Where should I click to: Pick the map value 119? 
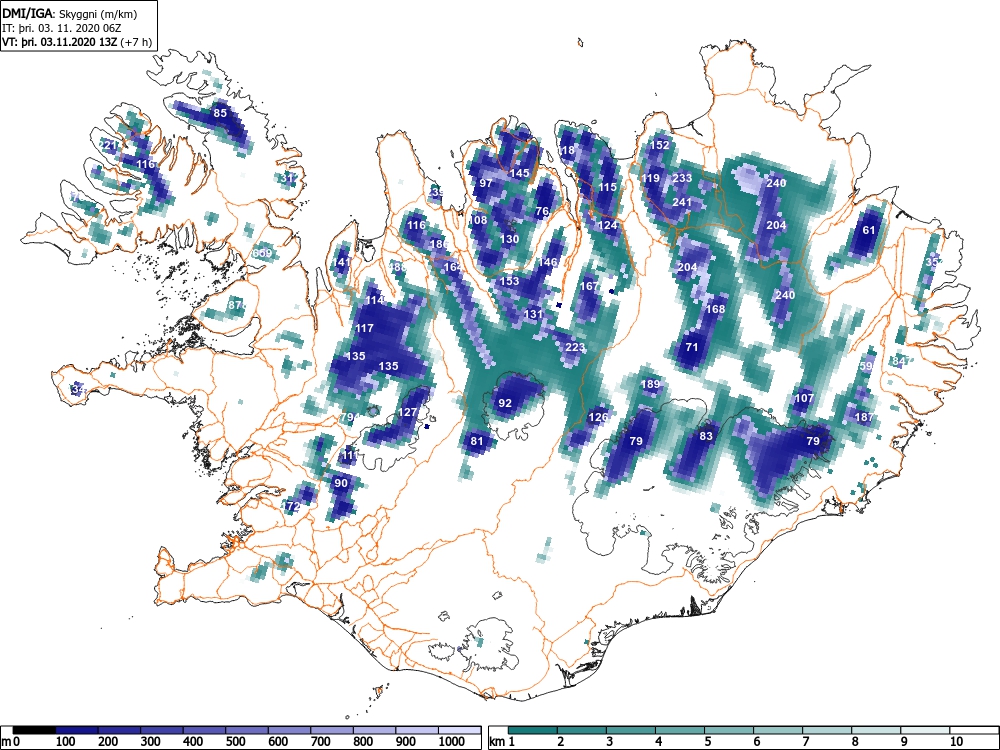651,178
